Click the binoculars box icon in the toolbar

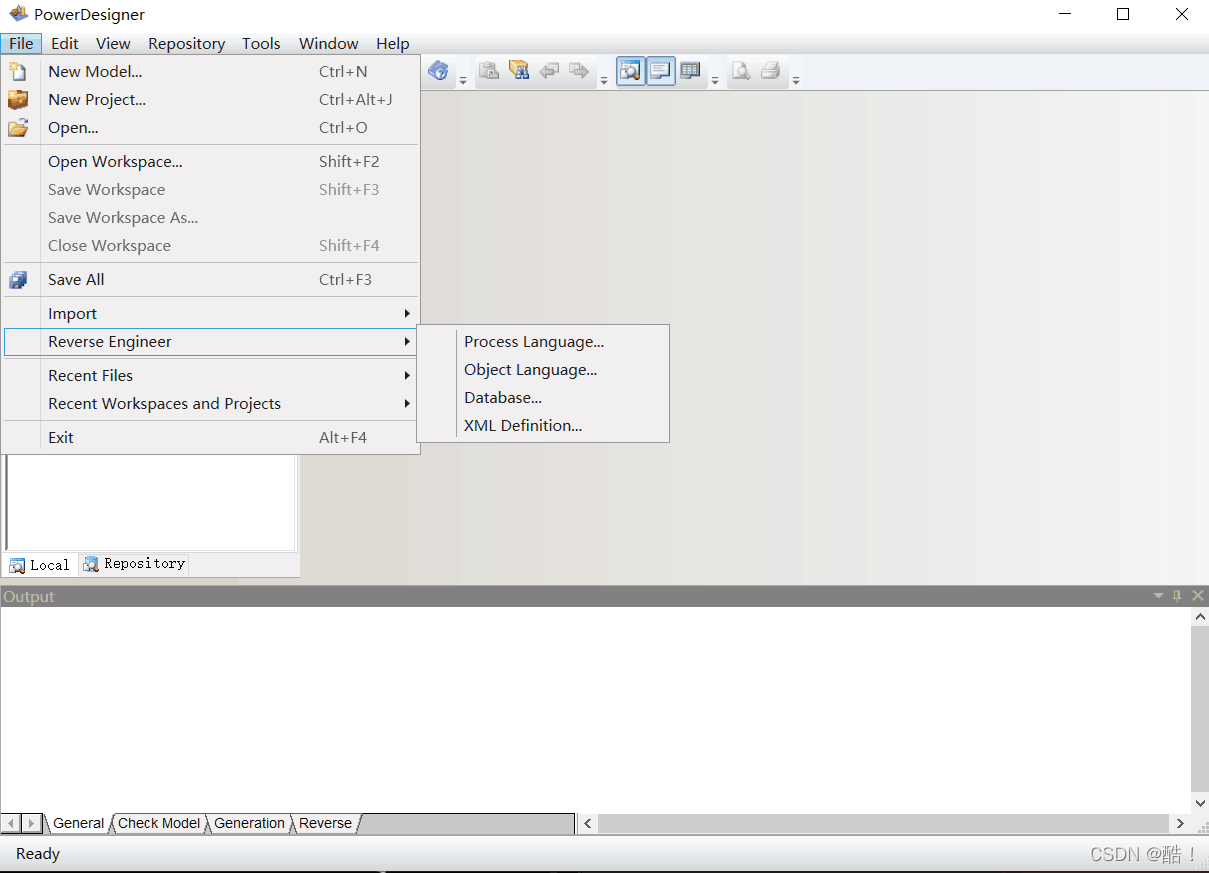click(x=518, y=71)
